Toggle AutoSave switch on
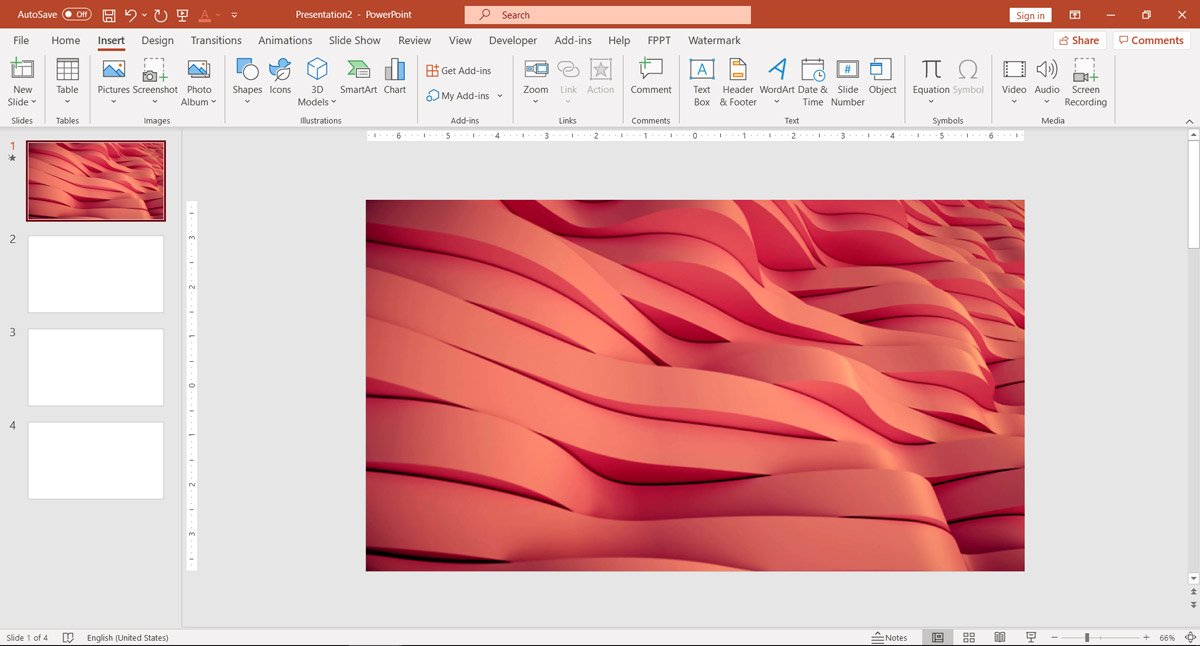 point(76,15)
